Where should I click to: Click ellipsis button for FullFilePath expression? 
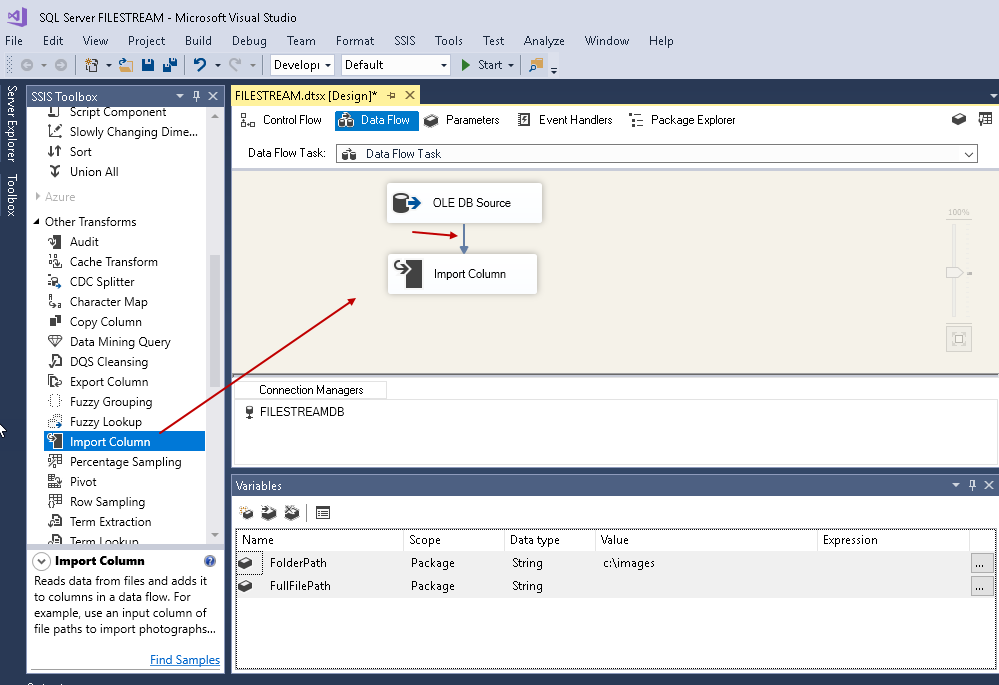[x=982, y=586]
